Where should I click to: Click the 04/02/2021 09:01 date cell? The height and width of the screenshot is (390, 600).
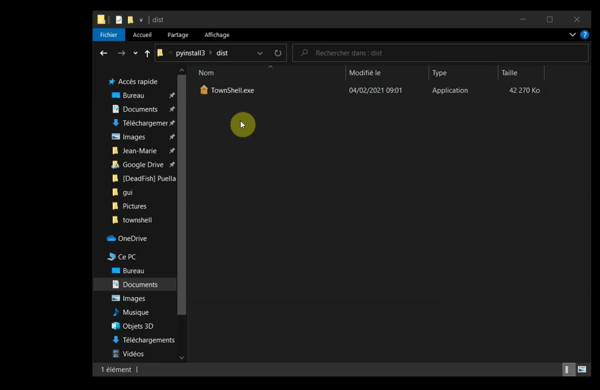(x=375, y=90)
